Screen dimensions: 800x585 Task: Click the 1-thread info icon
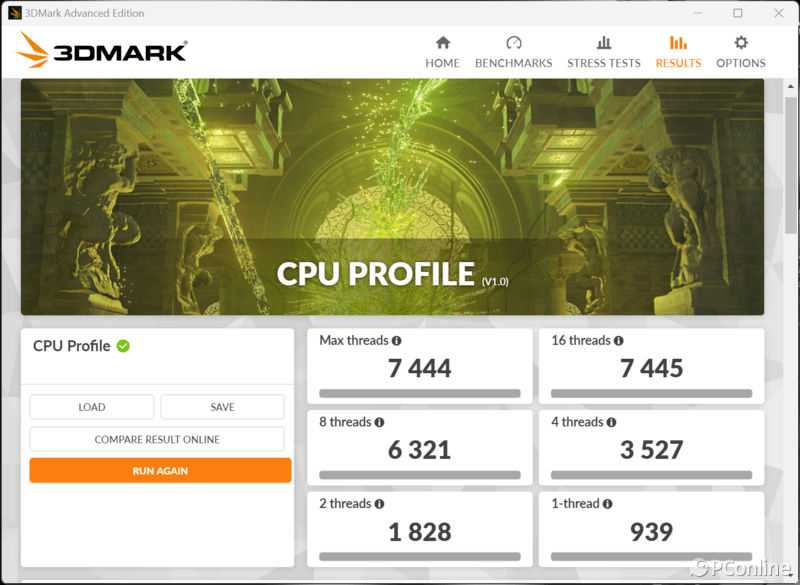[x=607, y=504]
